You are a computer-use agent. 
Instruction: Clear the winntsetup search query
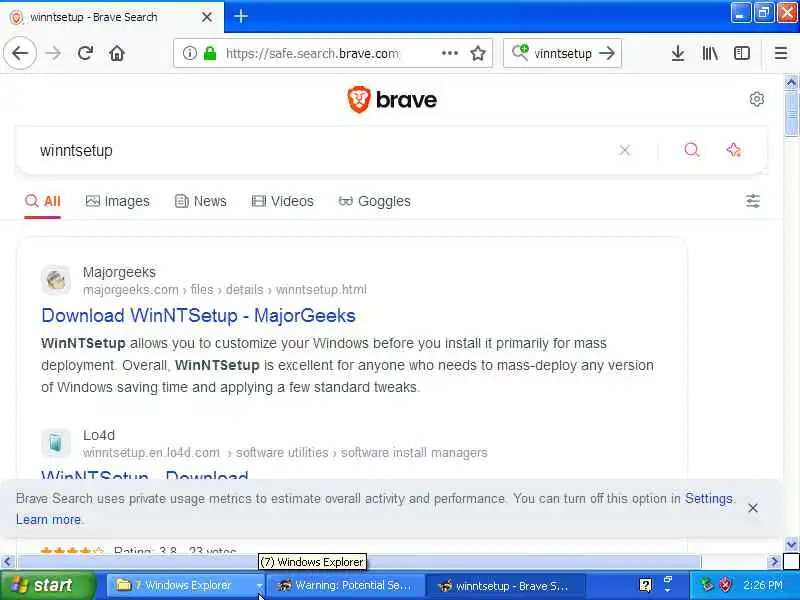coord(624,150)
